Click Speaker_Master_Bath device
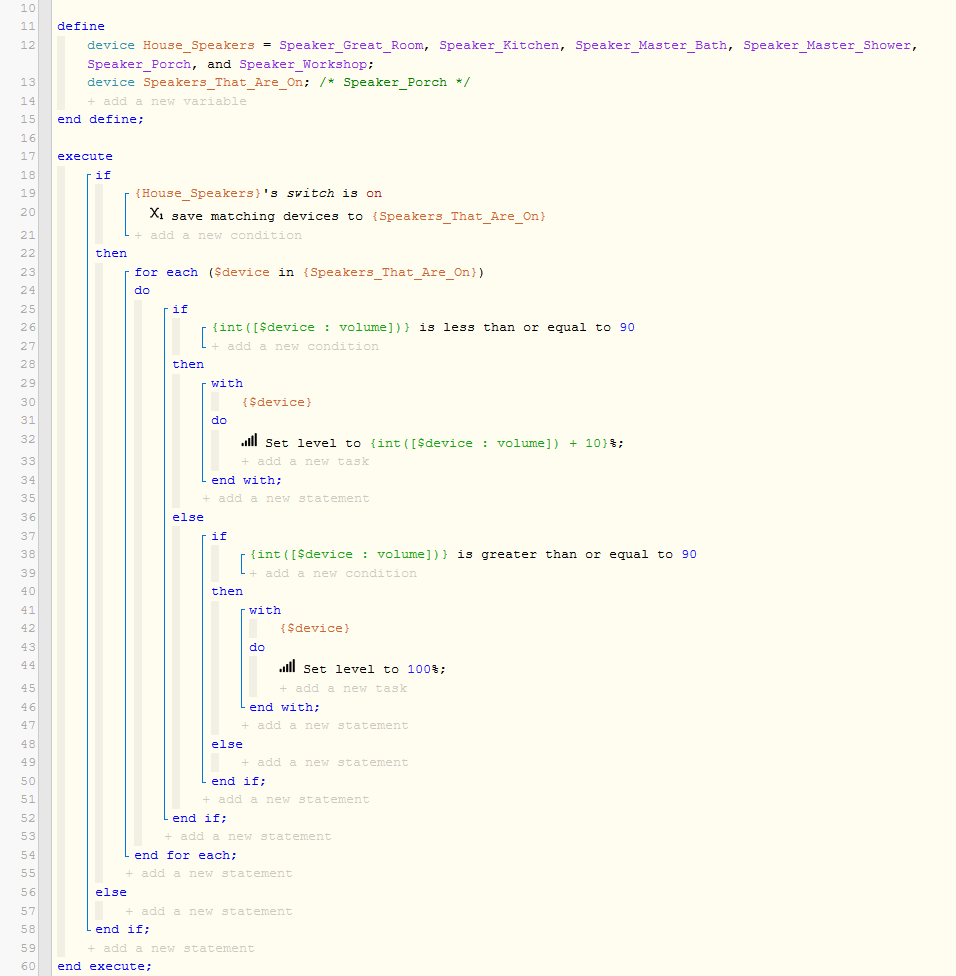 tap(651, 45)
